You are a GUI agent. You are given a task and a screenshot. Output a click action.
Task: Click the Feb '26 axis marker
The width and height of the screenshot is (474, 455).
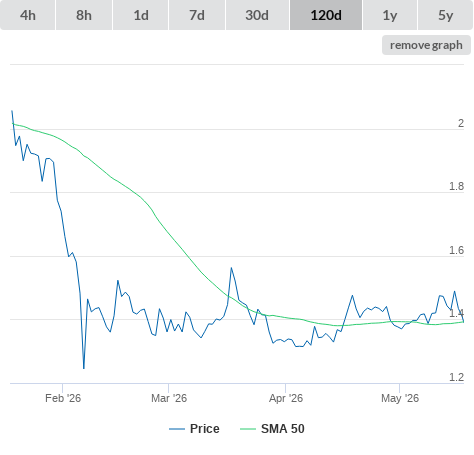tap(63, 398)
